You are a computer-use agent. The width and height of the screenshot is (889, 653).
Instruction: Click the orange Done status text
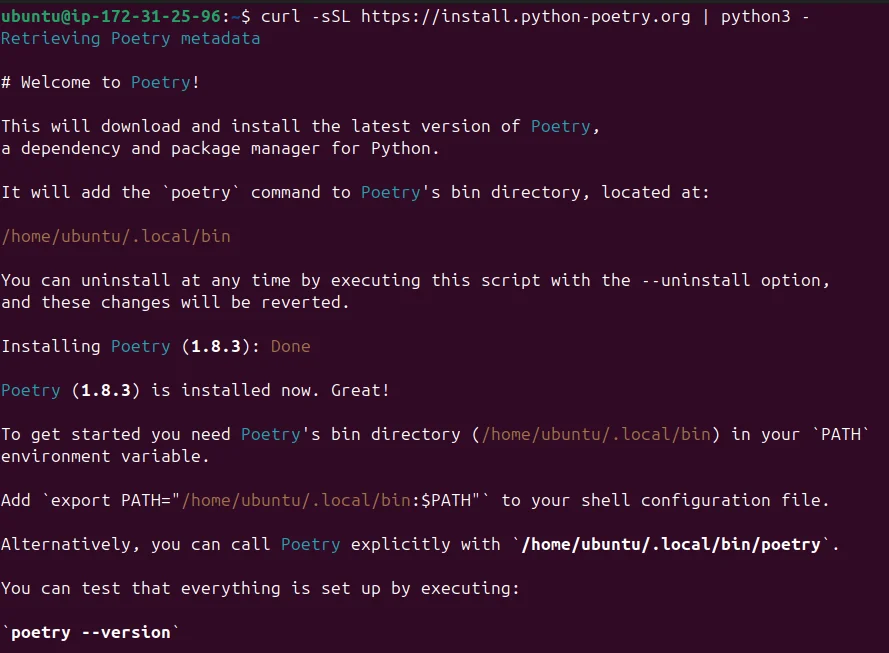(x=290, y=346)
